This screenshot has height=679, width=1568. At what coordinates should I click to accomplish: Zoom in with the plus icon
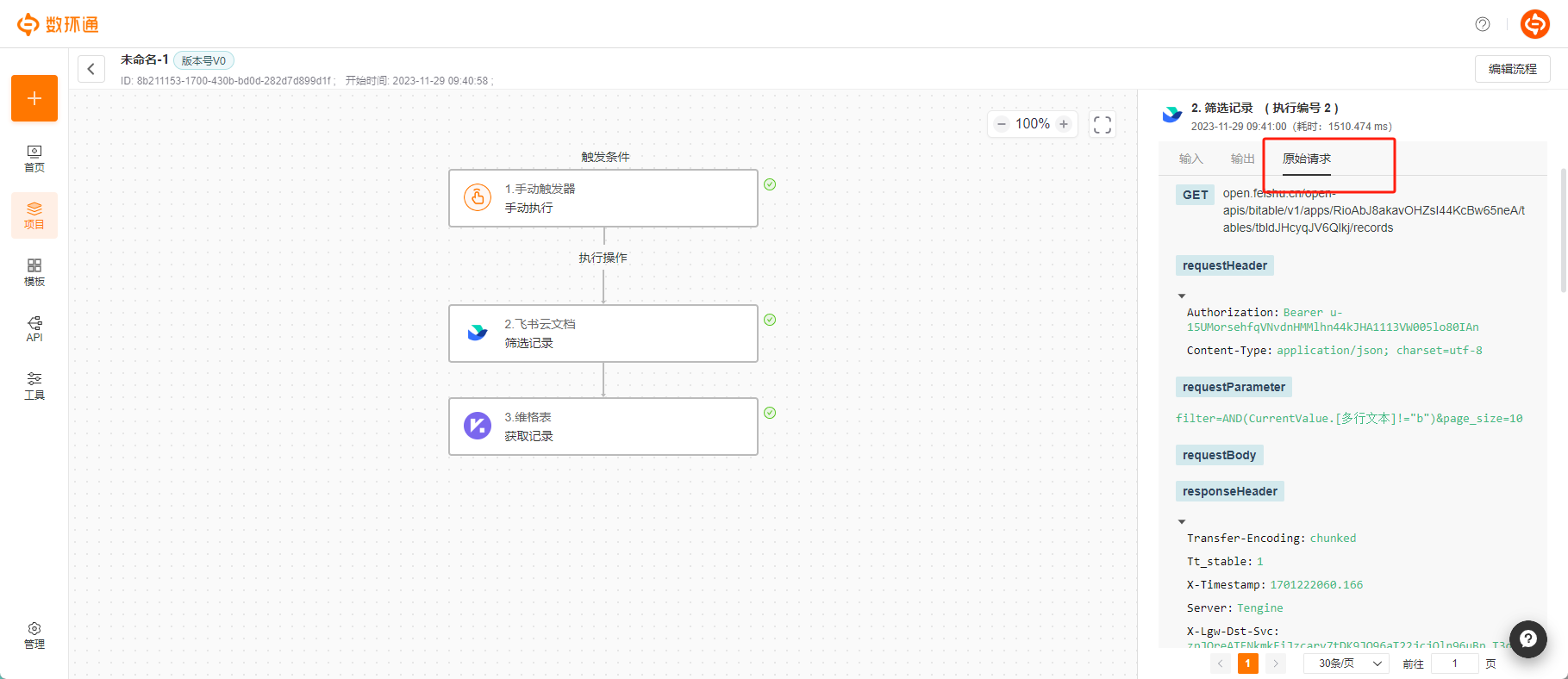pyautogui.click(x=1064, y=124)
